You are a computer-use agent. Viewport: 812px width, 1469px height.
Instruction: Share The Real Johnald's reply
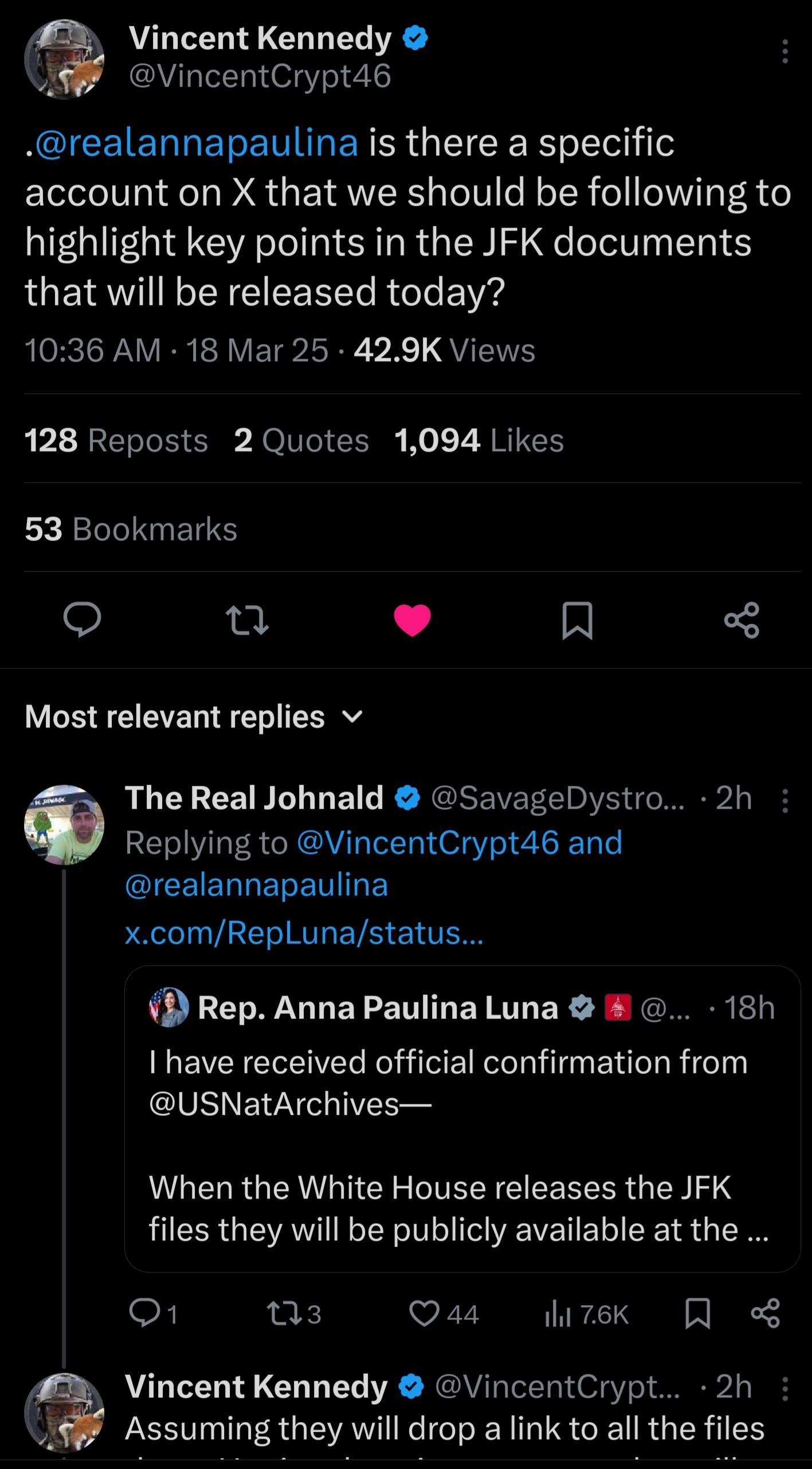coord(766,1314)
